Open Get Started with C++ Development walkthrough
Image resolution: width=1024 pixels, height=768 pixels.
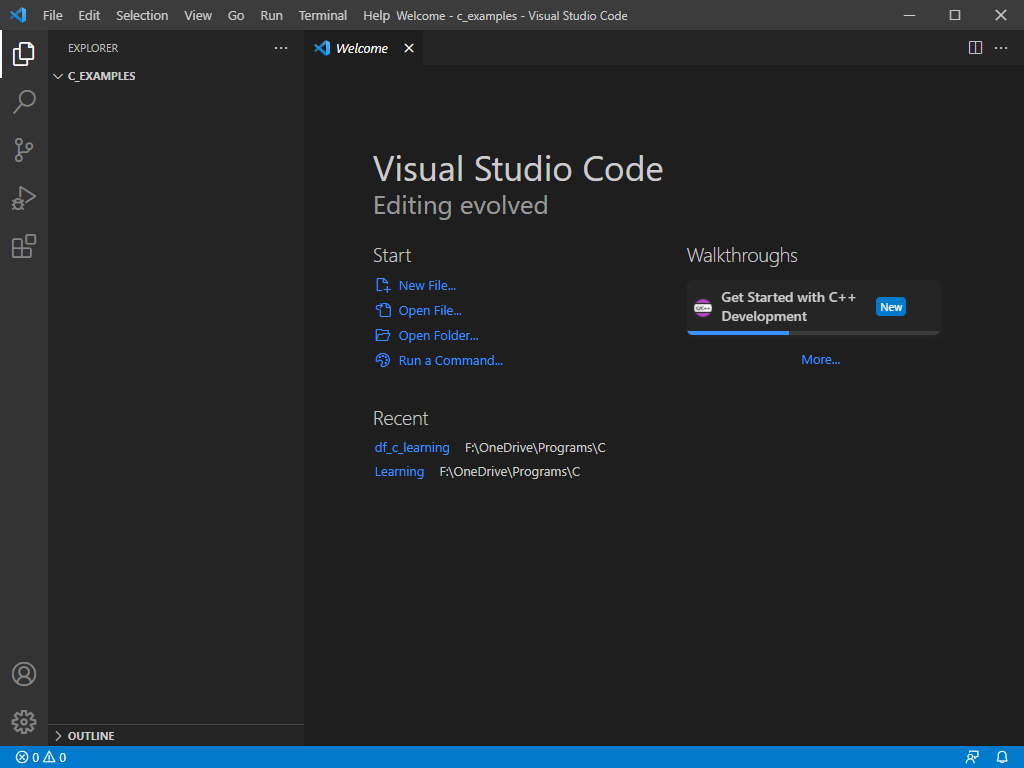coord(813,307)
